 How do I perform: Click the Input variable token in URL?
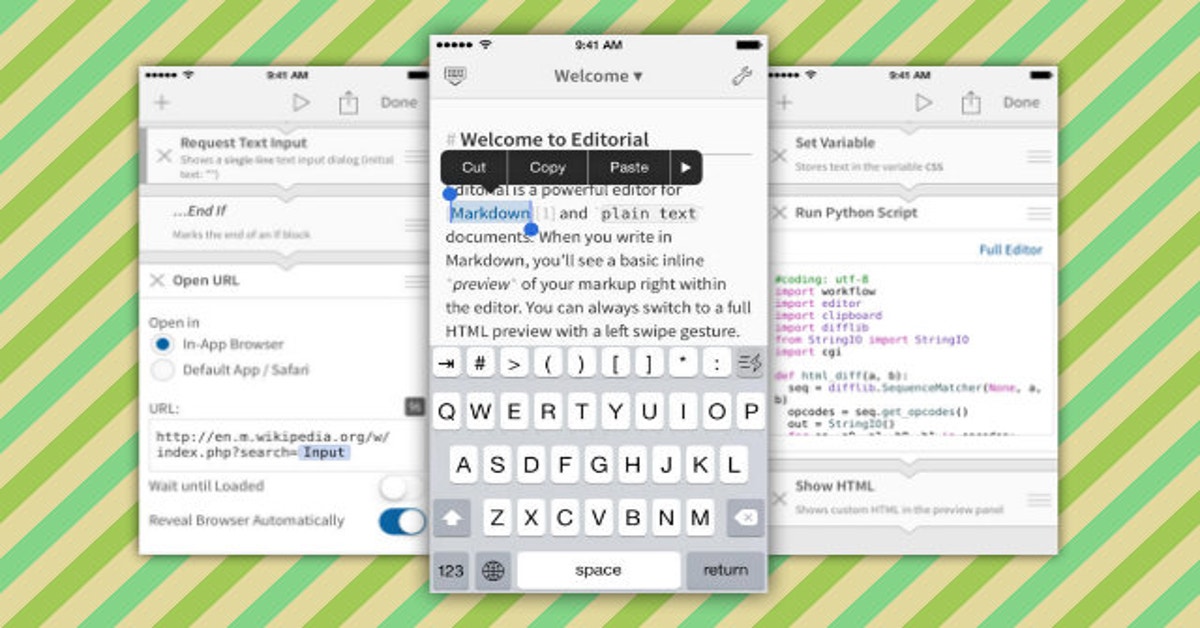[323, 453]
